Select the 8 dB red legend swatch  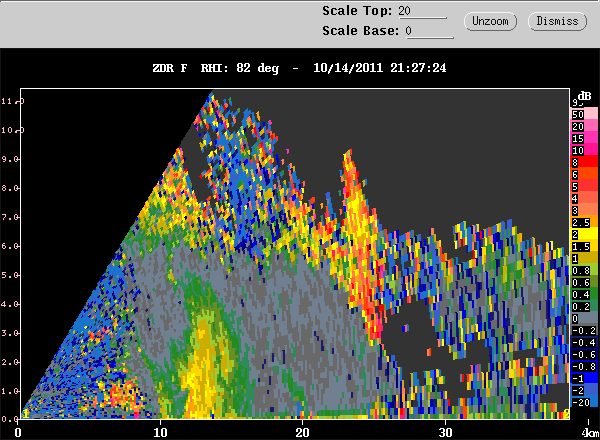(584, 162)
